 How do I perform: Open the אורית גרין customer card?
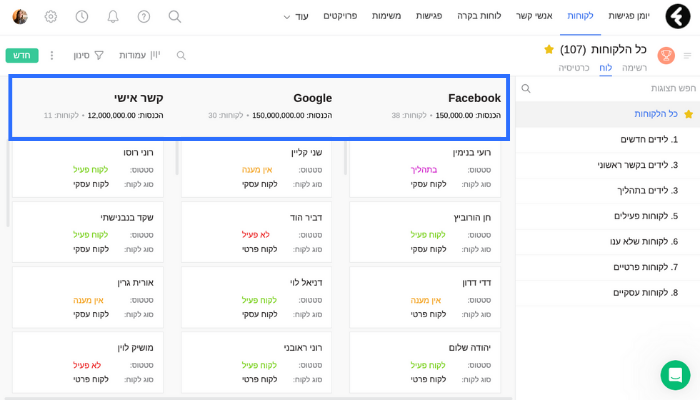pyautogui.click(x=88, y=297)
